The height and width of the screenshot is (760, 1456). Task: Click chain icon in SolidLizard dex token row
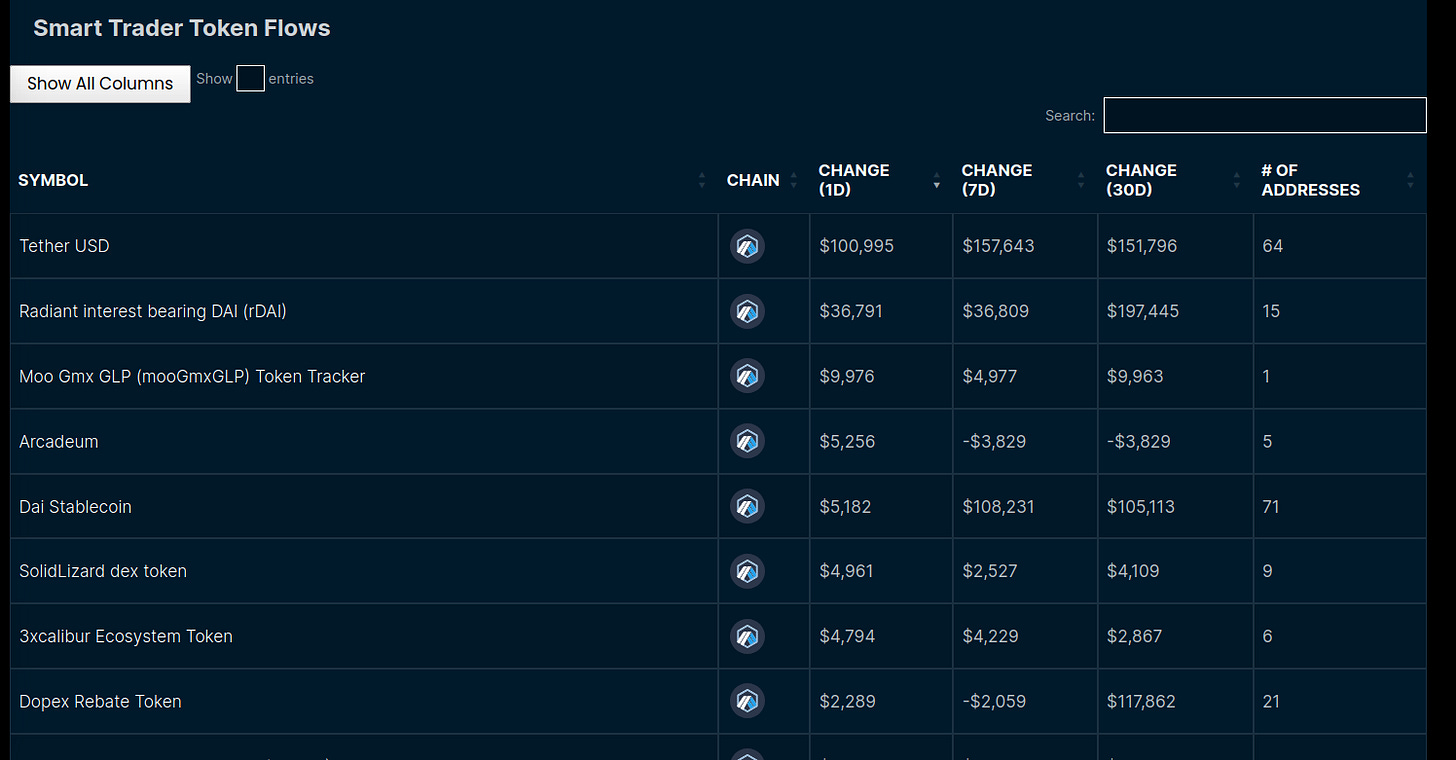point(747,571)
